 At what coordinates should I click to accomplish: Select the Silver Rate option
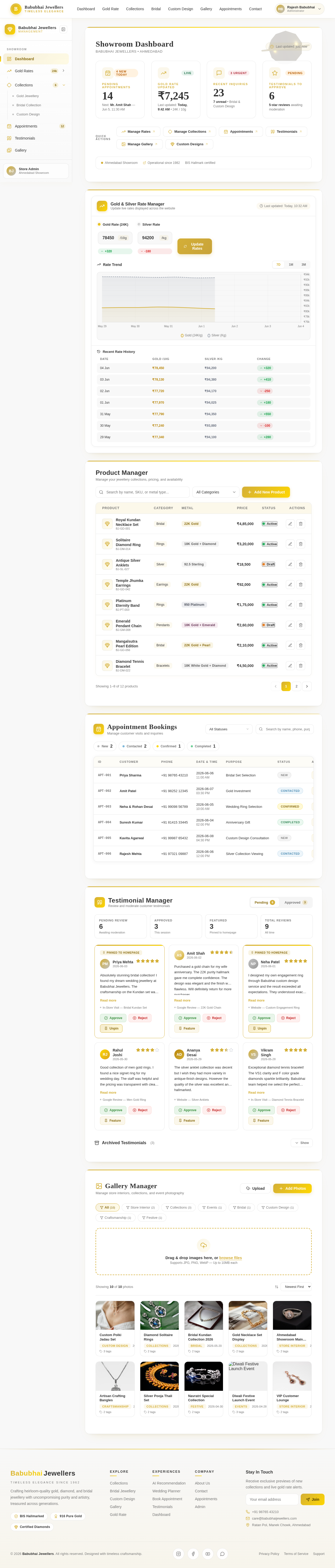[149, 225]
